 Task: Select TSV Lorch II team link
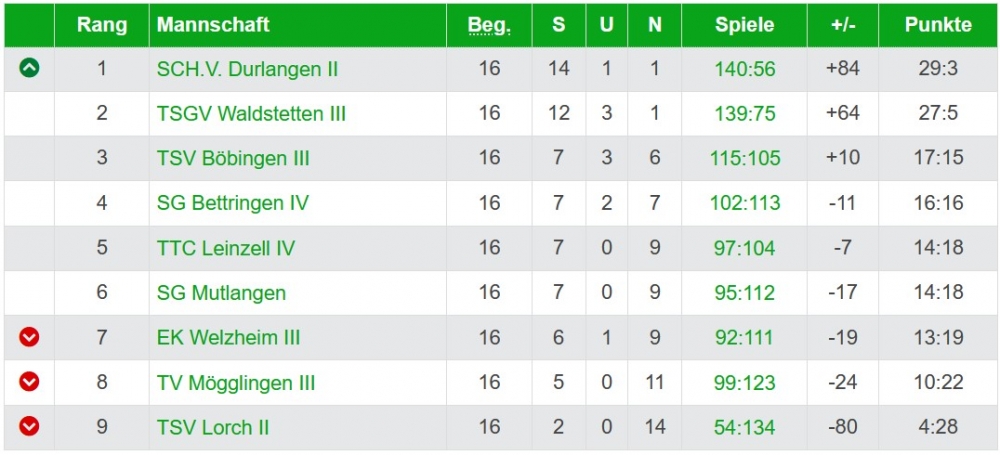pyautogui.click(x=213, y=427)
